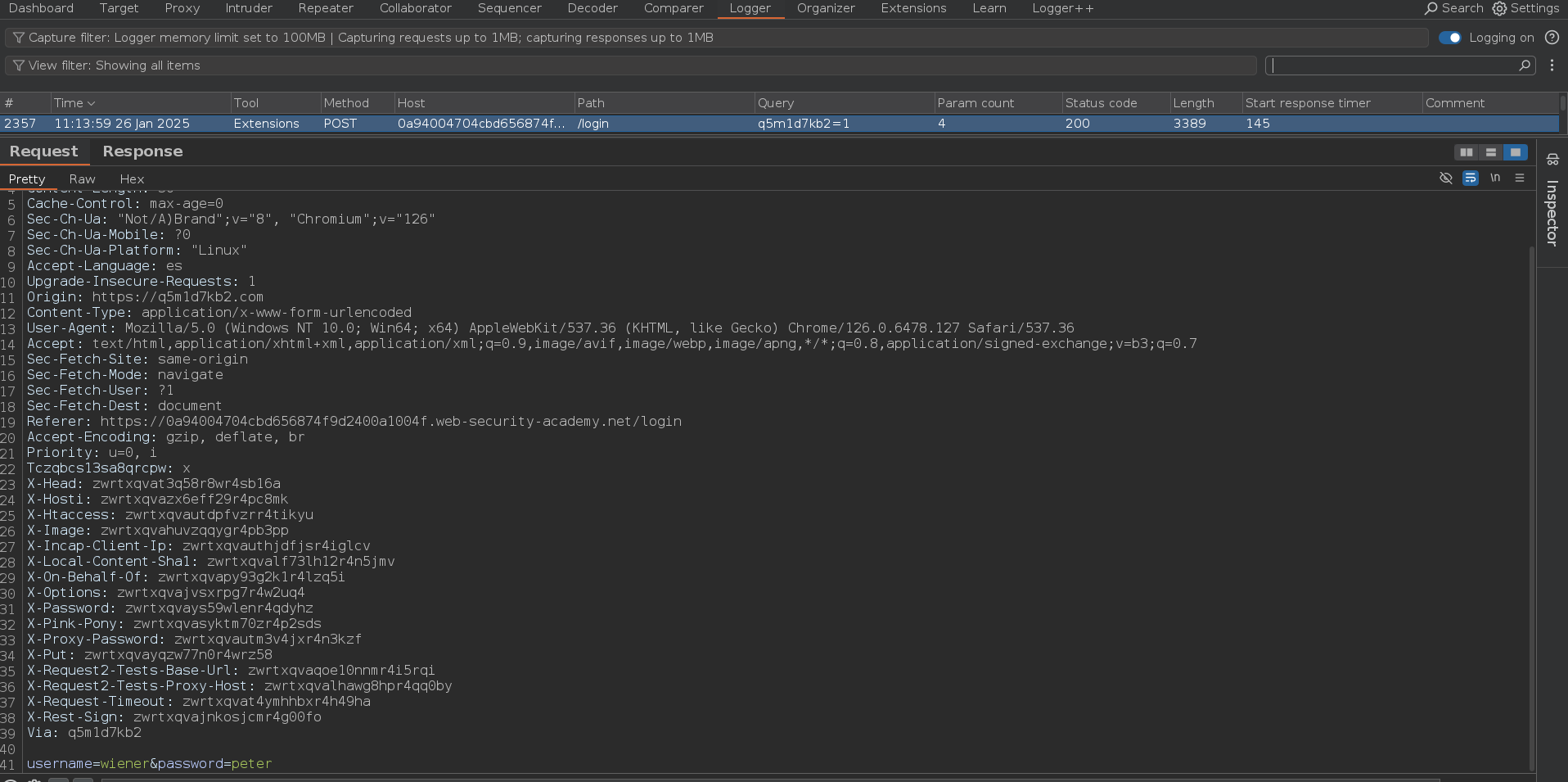
Task: Show newline characters with \n icon
Action: click(1495, 178)
